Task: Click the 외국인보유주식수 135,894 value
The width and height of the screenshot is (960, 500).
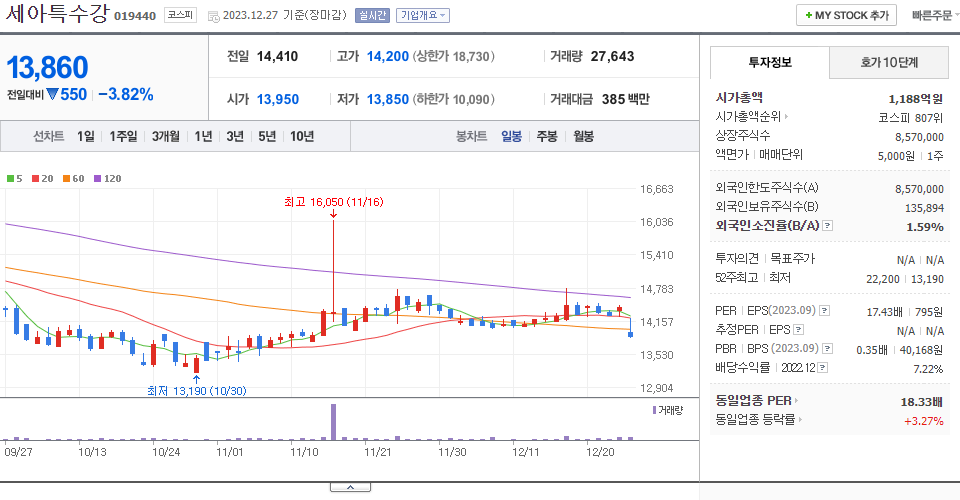Action: click(x=924, y=208)
